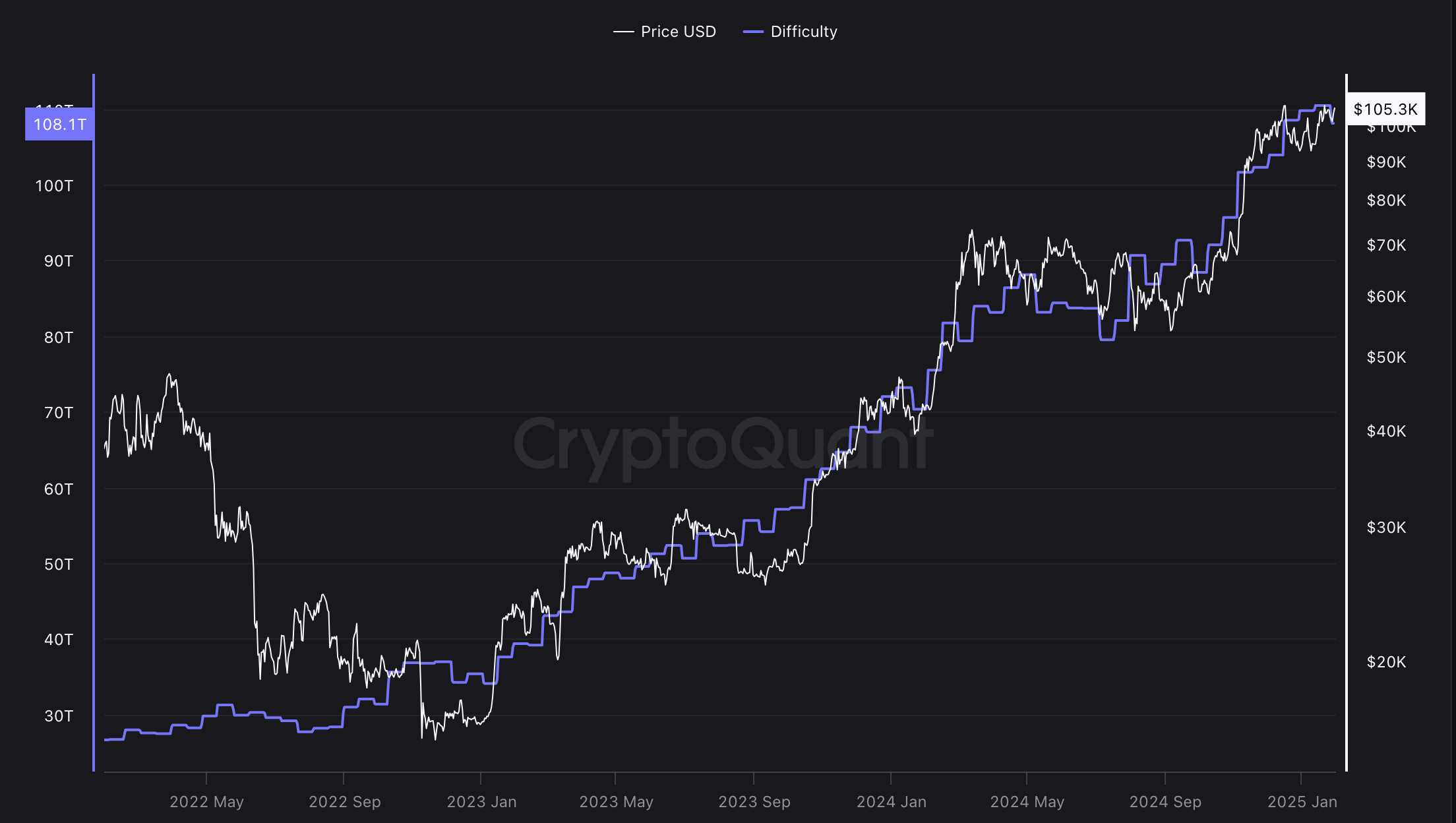Click the 2024 Jan axis label
This screenshot has height=823, width=1456.
coord(891,802)
